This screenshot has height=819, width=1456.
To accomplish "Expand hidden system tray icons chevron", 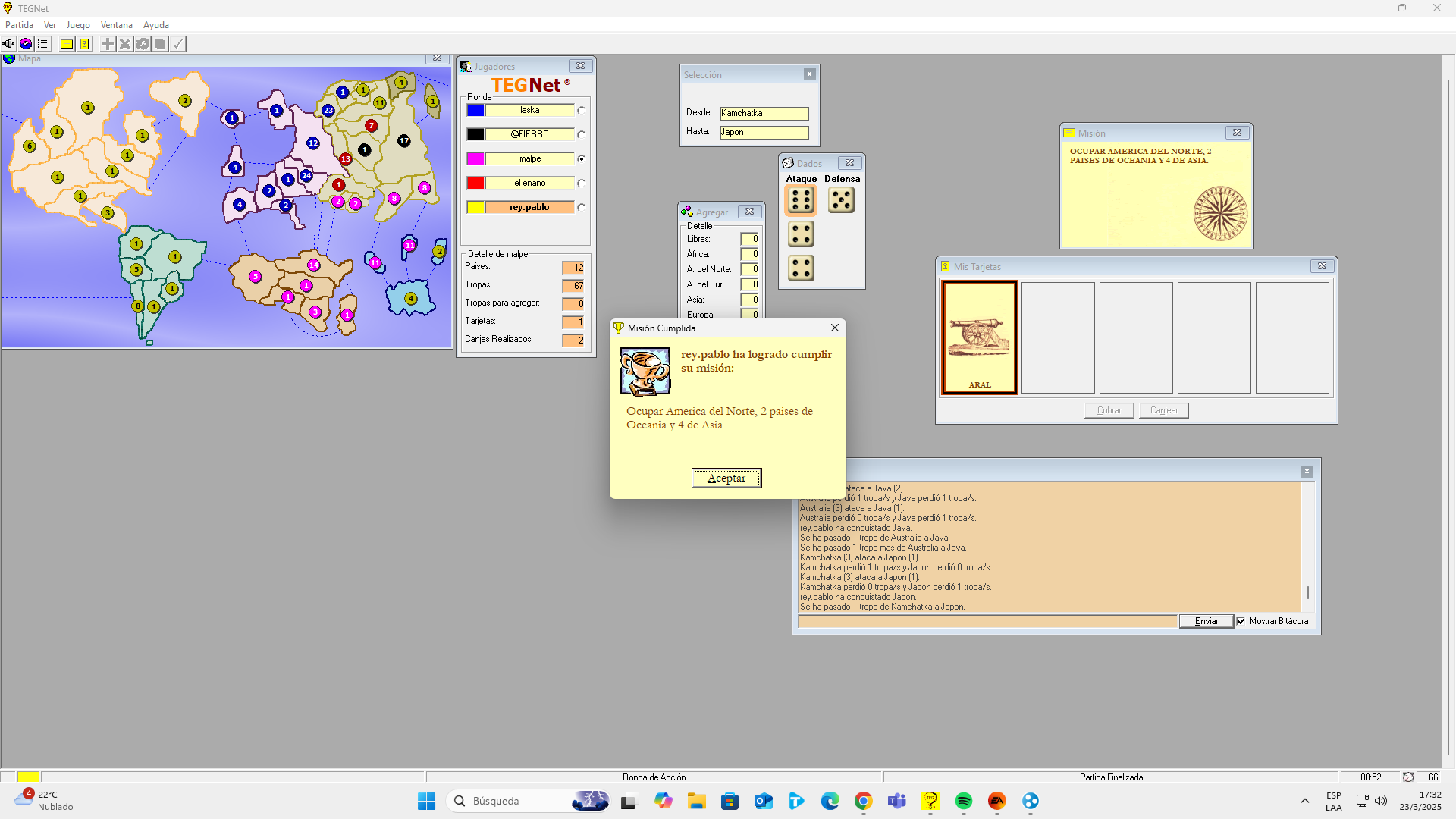I will pos(1305,801).
